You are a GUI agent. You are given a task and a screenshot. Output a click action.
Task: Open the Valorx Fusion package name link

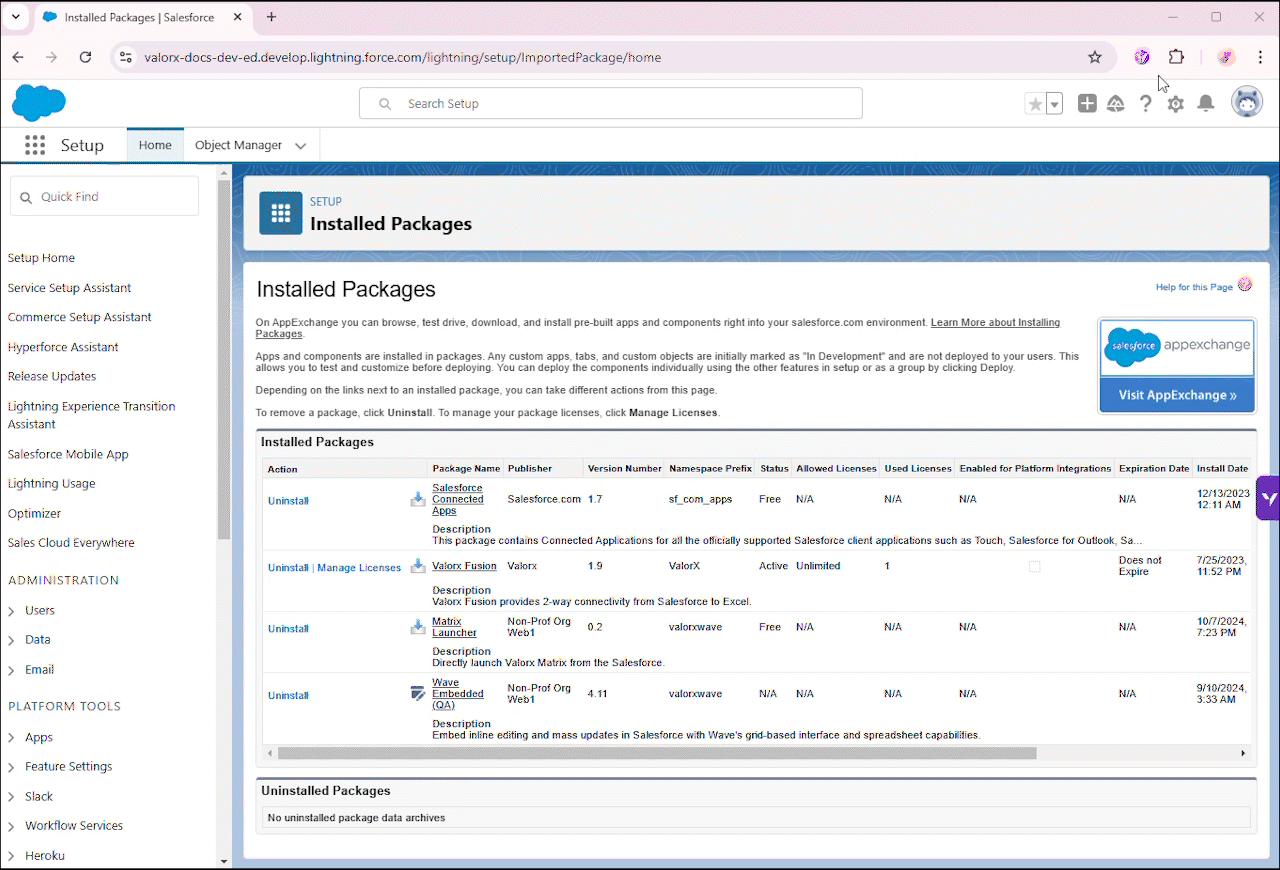coord(464,566)
